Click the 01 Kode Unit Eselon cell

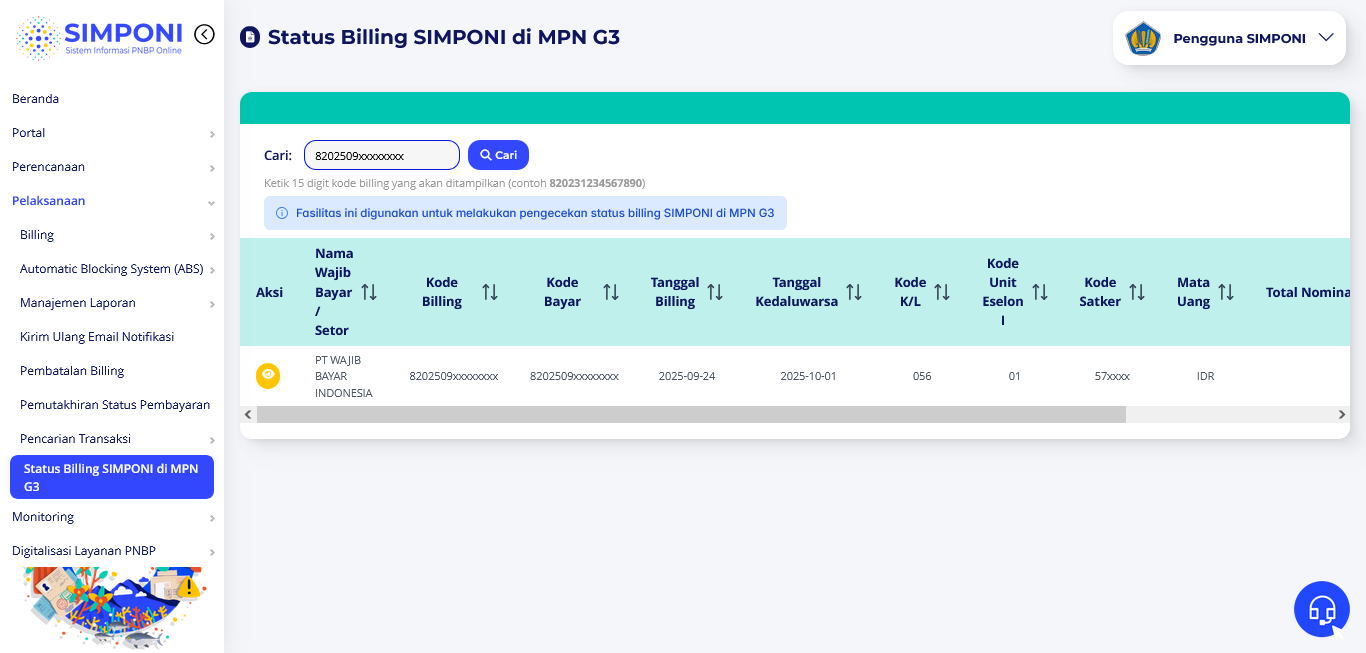[x=1015, y=376]
